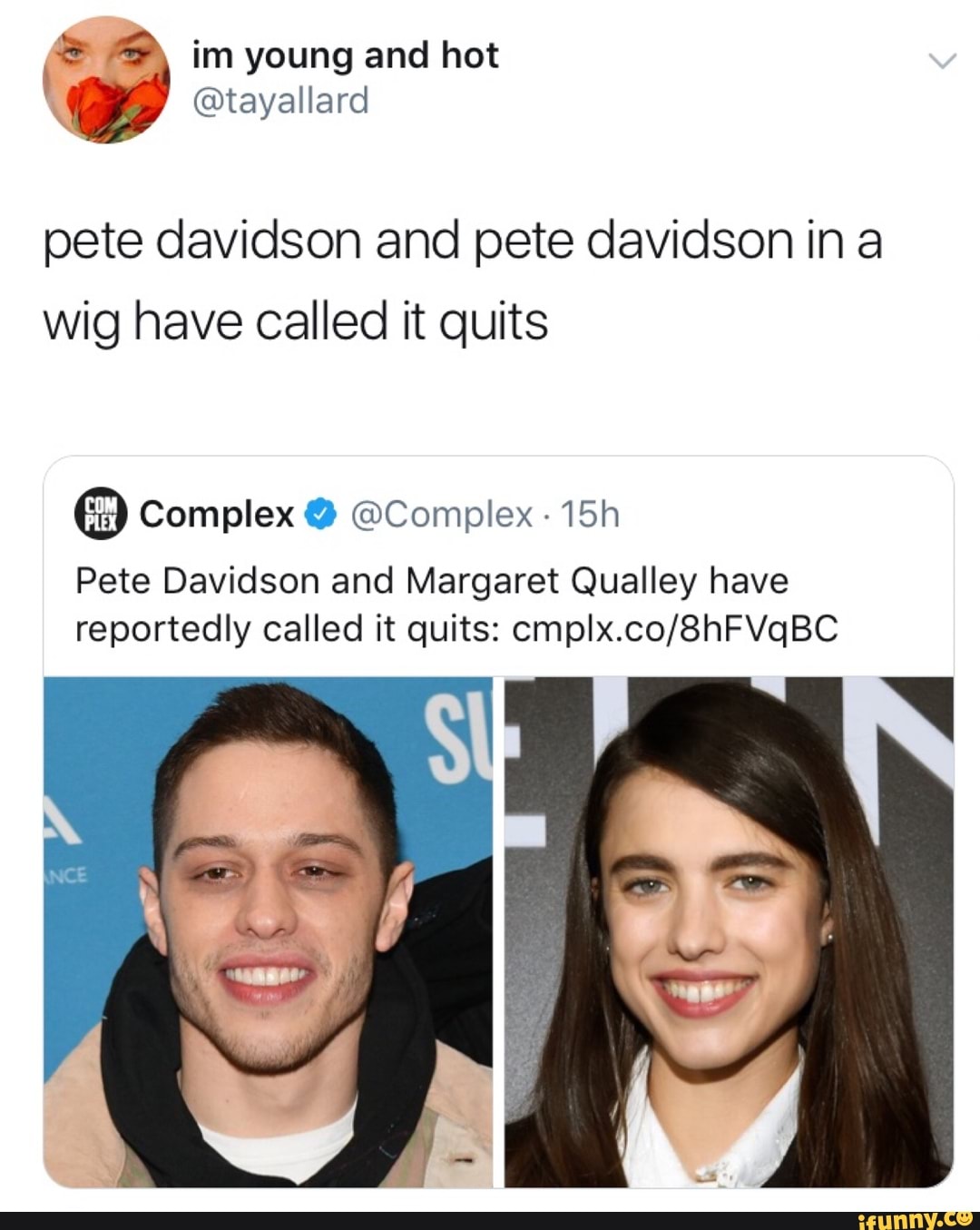Open the 15h timestamp on quoted tweet
Screen dimensions: 980x1230
[590, 515]
